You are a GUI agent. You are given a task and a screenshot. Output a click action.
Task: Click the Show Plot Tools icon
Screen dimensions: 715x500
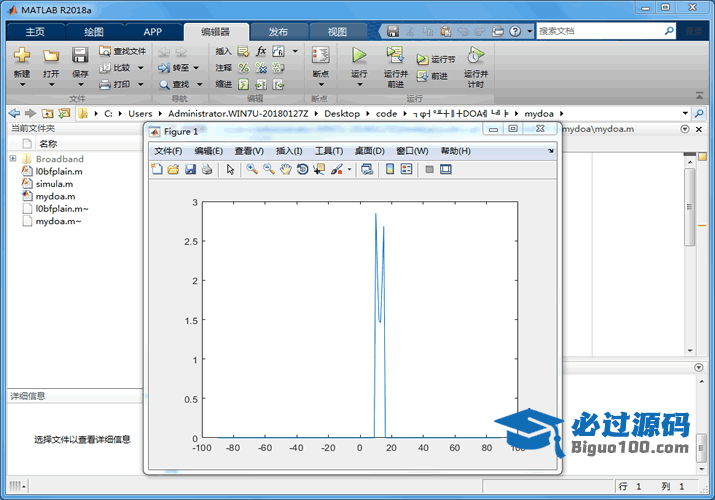pos(446,170)
